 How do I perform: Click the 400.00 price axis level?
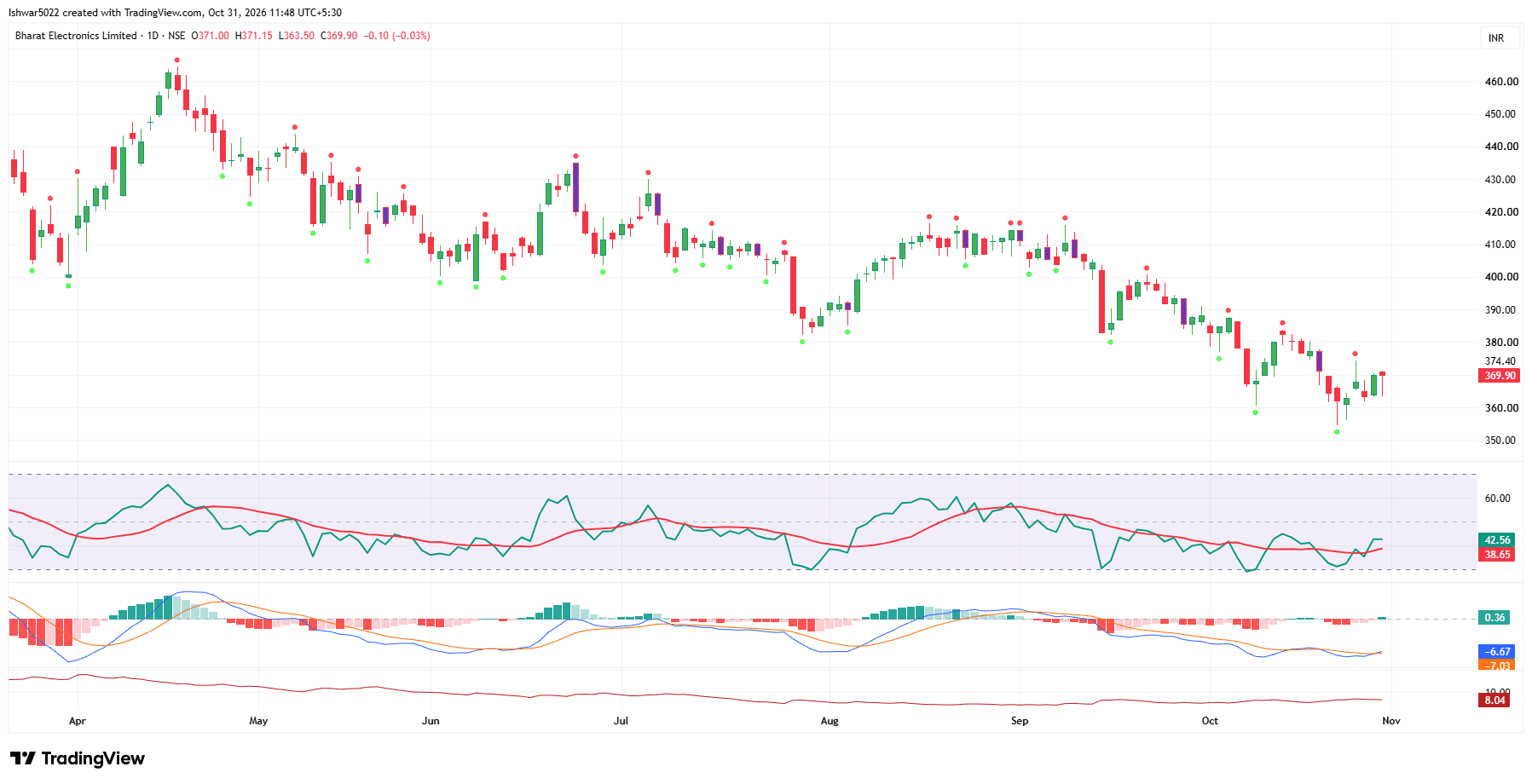pyautogui.click(x=1501, y=277)
